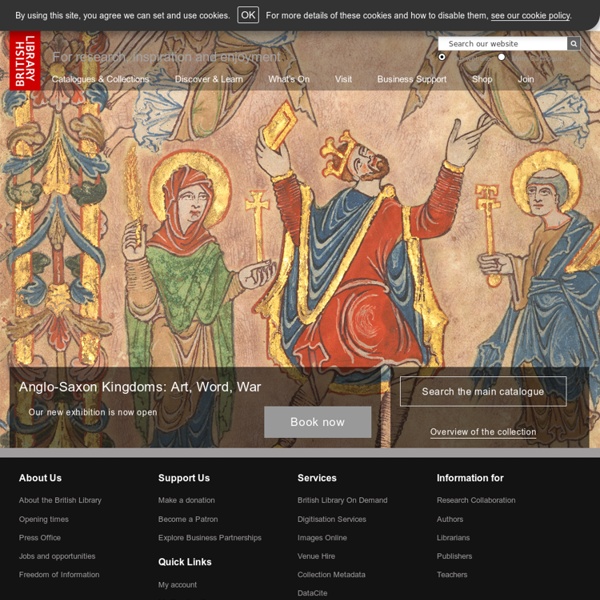The image size is (600, 600).
Task: Open Catalogues & Collections menu
Action: pos(100,79)
